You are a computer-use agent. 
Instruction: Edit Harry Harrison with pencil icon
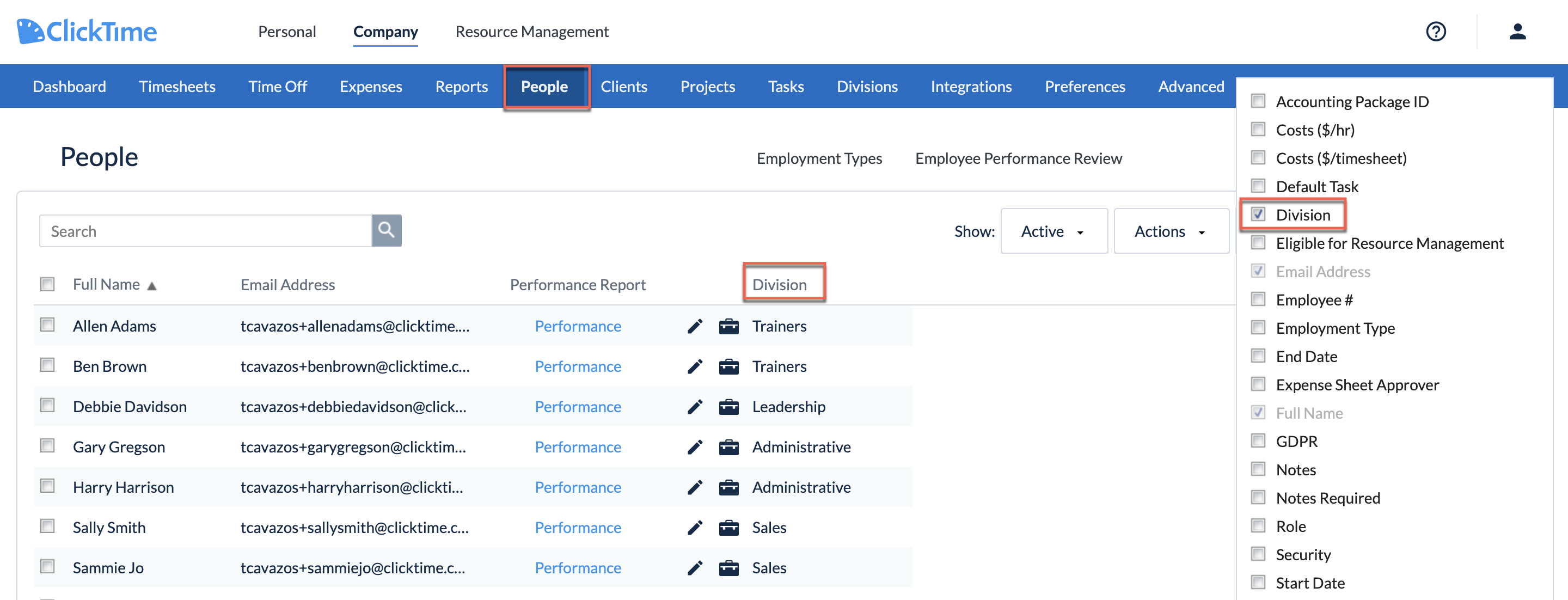pyautogui.click(x=695, y=487)
